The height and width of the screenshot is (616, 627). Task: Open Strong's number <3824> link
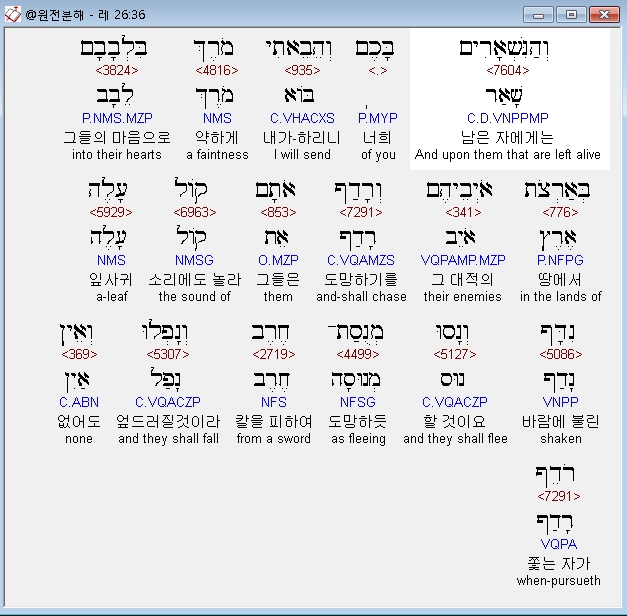pyautogui.click(x=116, y=70)
